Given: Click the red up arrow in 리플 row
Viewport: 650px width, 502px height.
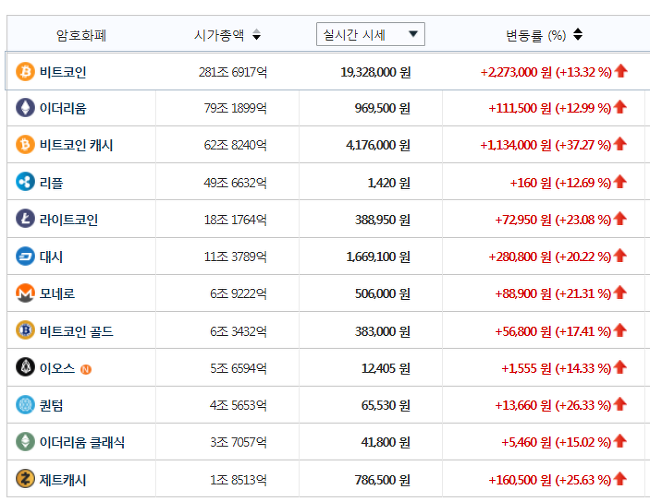Looking at the screenshot, I should pyautogui.click(x=620, y=181).
